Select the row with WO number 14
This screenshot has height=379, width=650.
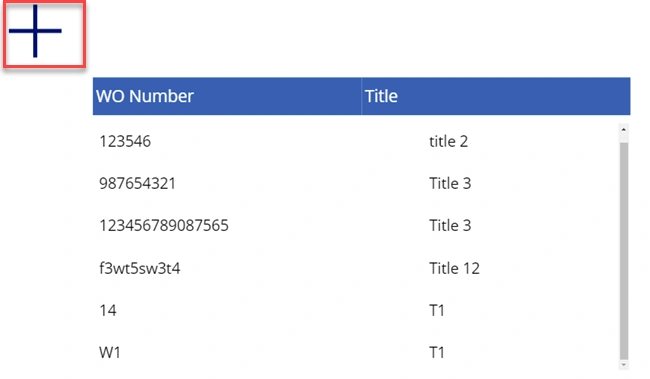click(356, 310)
